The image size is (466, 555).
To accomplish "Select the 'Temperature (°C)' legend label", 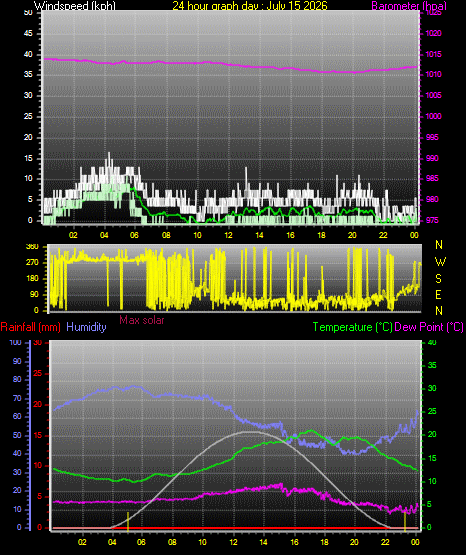I will point(352,327).
